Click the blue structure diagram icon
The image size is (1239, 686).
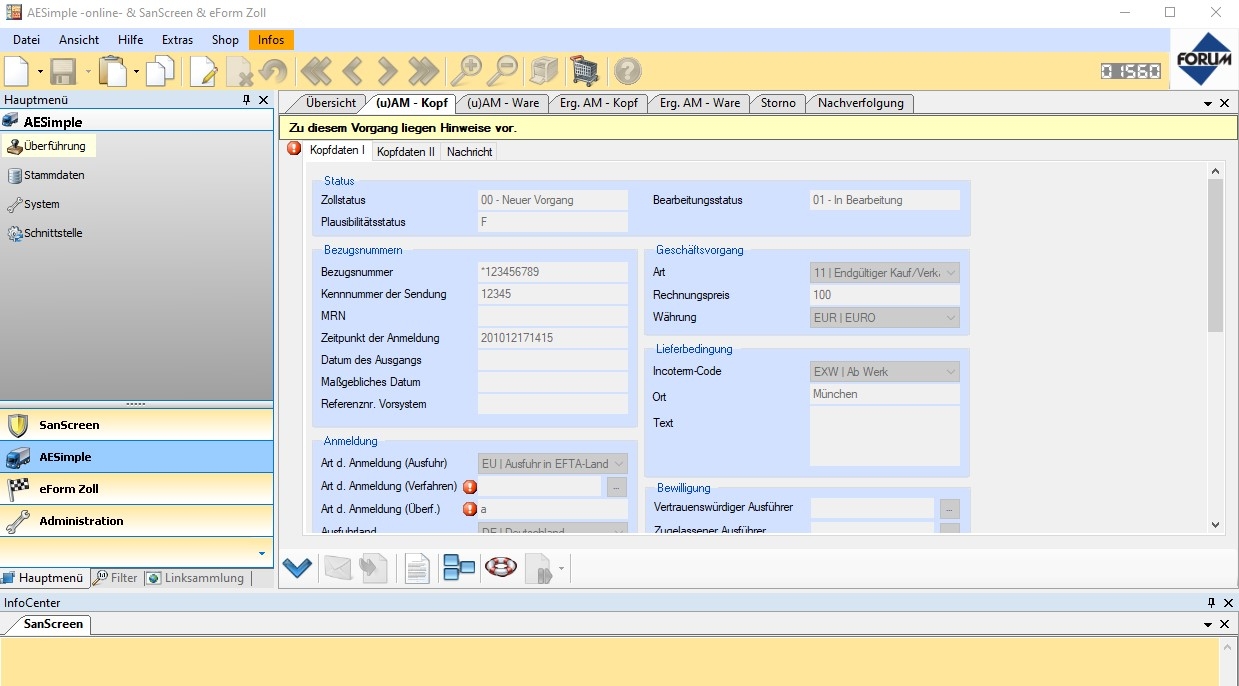click(459, 568)
